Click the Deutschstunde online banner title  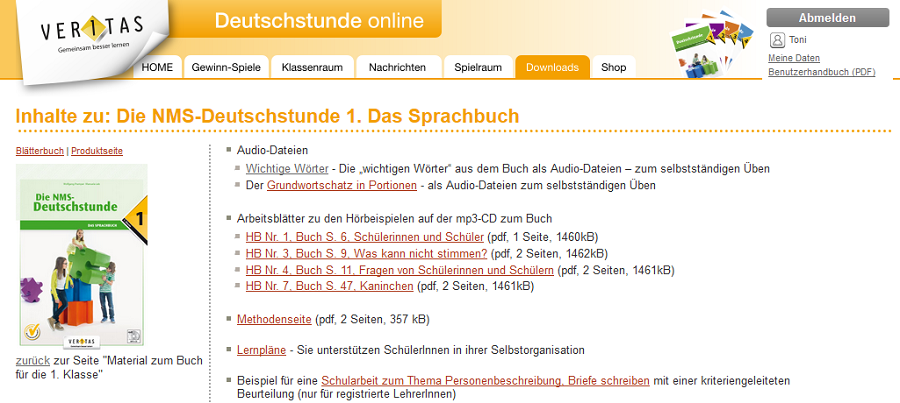319,21
